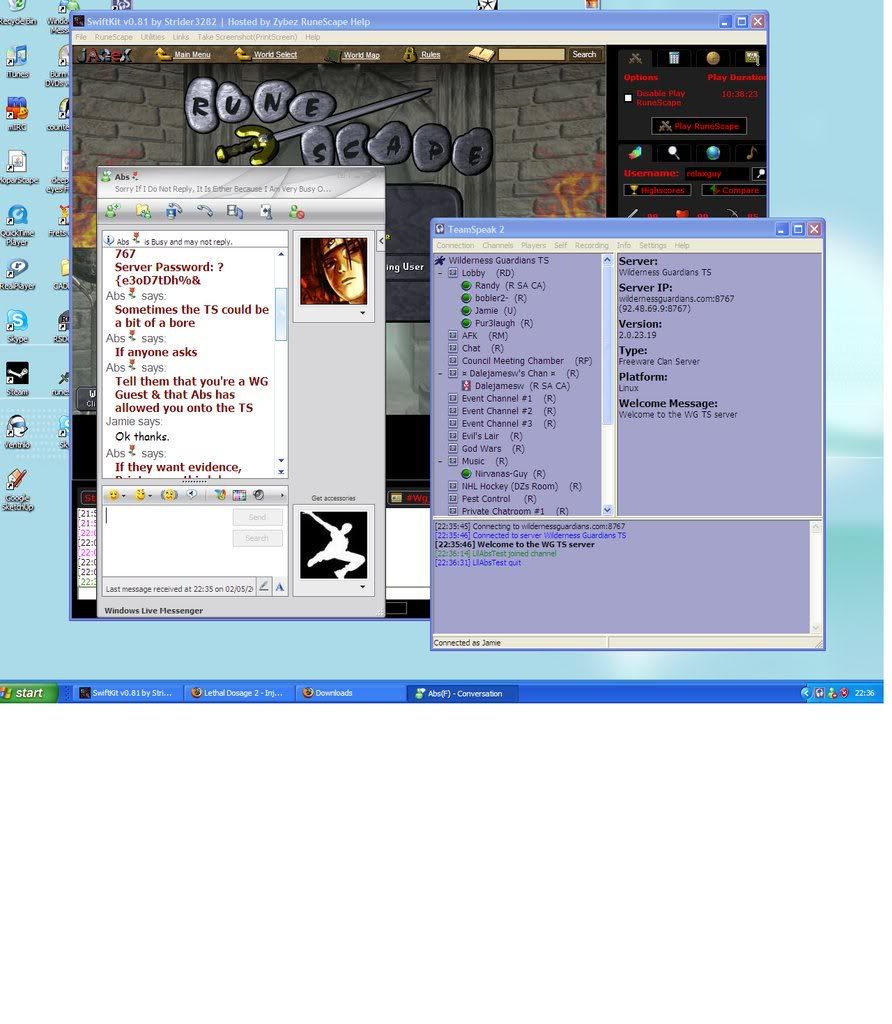The image size is (892, 1024).
Task: Click the Rules link in RuneScape header
Action: (430, 55)
